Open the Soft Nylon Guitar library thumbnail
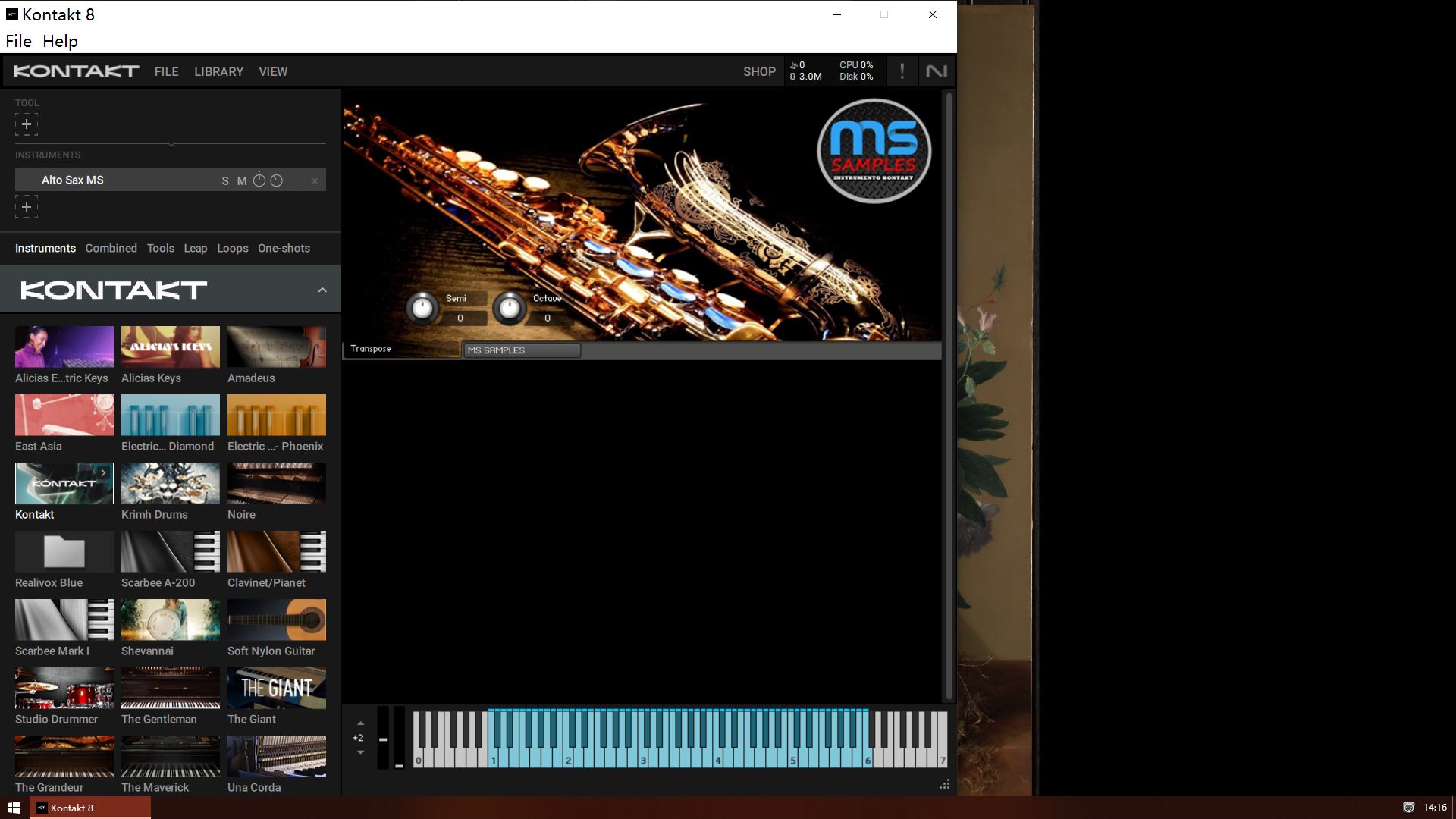This screenshot has height=819, width=1456. (x=277, y=620)
